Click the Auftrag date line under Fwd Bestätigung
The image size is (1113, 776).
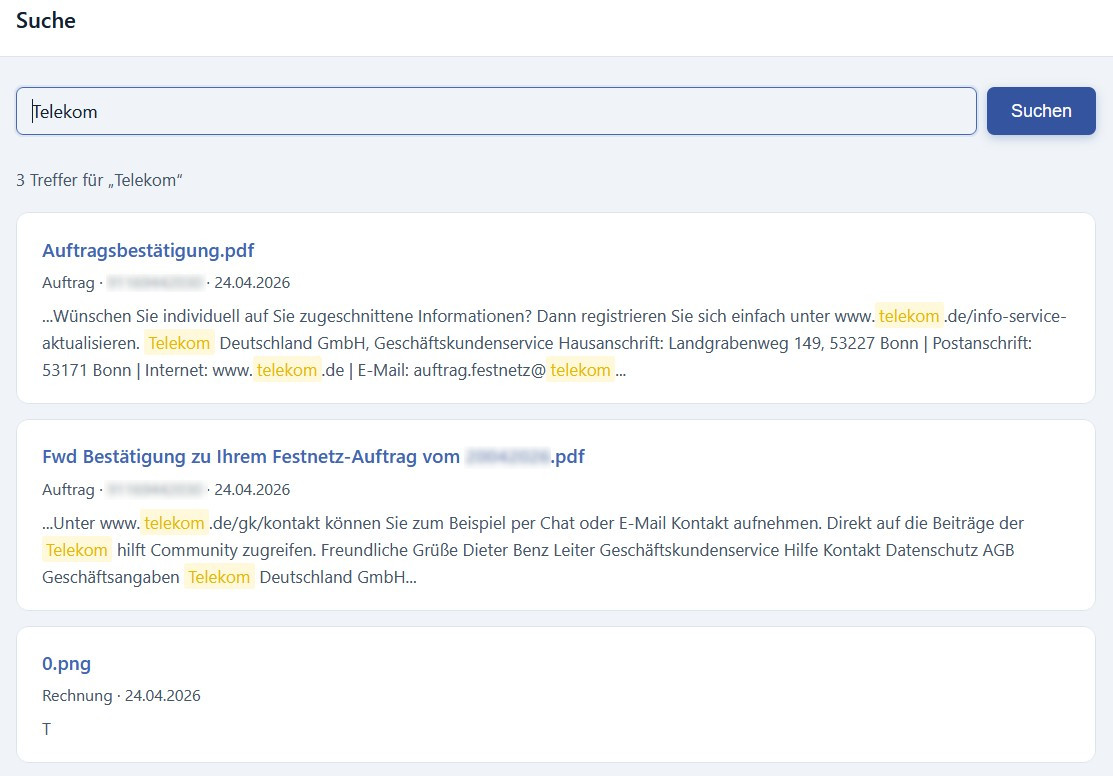coord(166,489)
